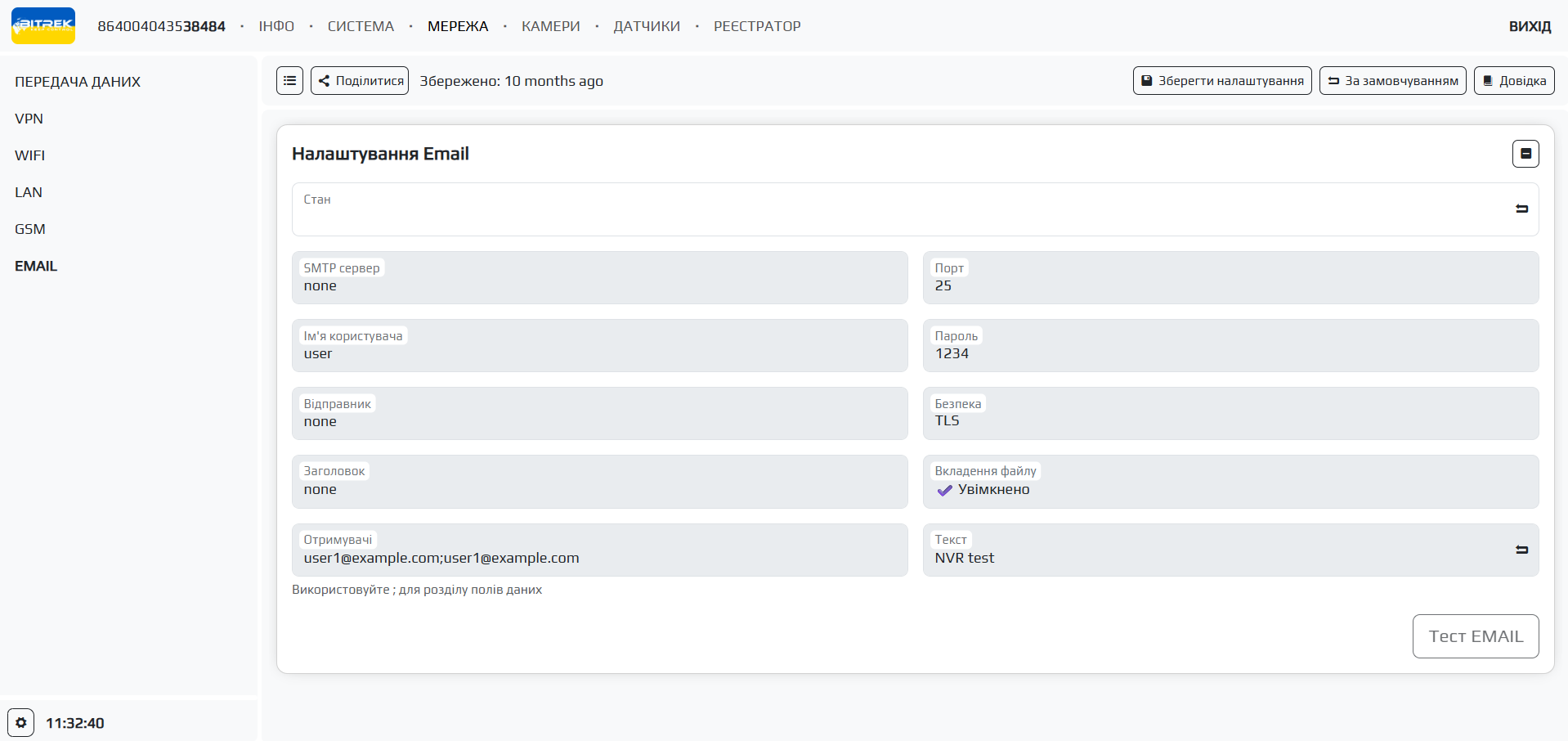This screenshot has height=741, width=1568.
Task: Open the Довідка help button
Action: coord(1513,81)
